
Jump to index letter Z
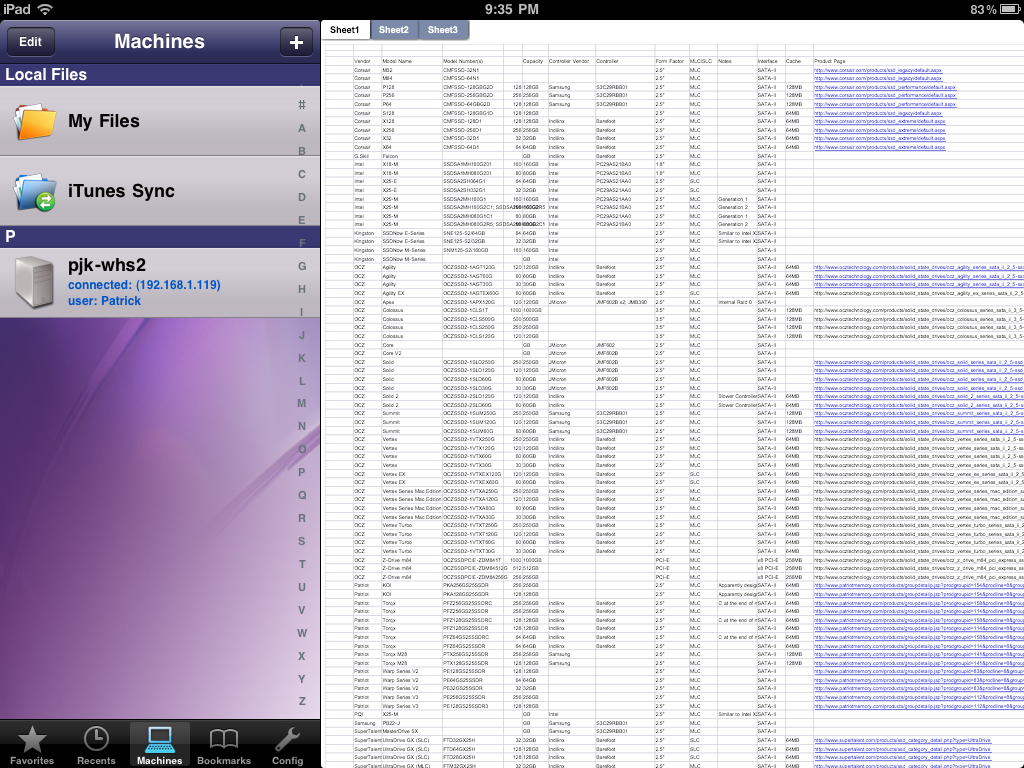click(x=302, y=701)
